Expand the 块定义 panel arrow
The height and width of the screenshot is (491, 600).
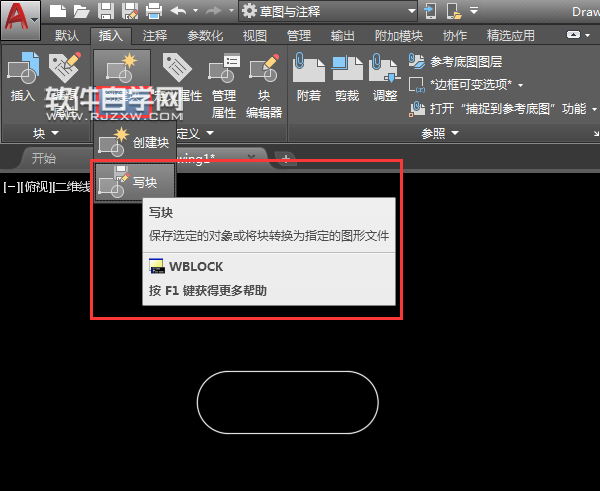point(210,133)
